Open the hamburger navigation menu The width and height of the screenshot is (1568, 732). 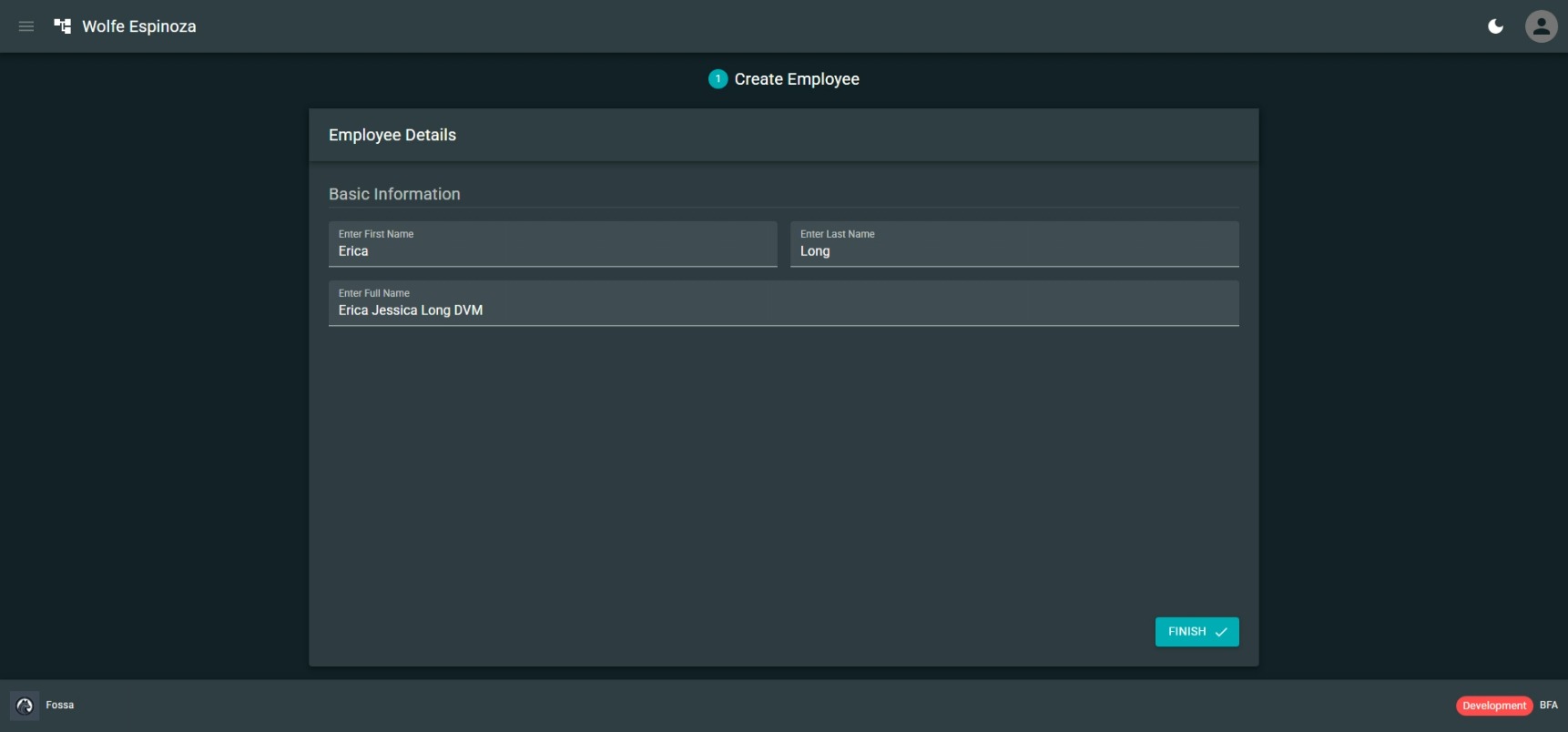point(26,26)
